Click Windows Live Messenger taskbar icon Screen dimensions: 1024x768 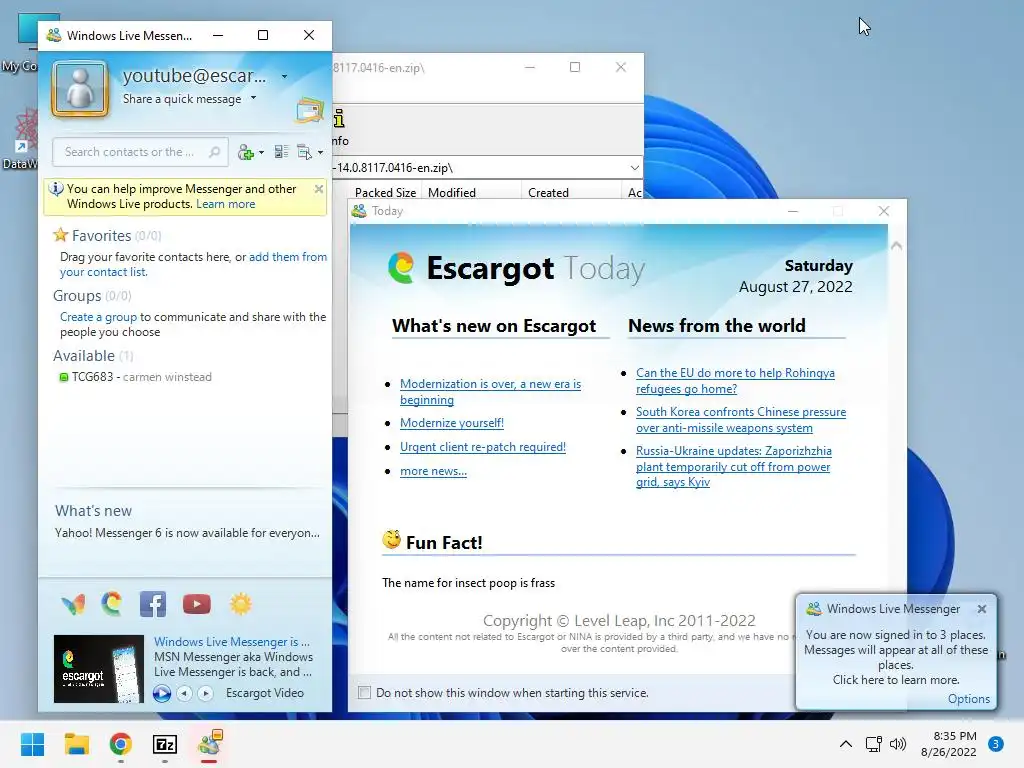(210, 743)
